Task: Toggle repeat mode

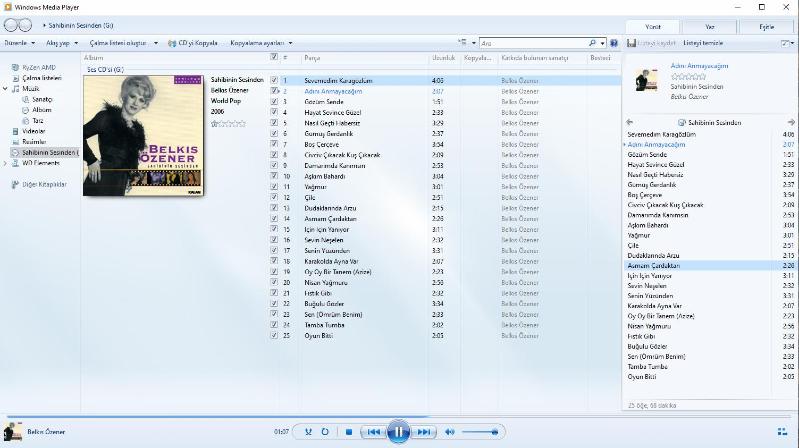Action: tap(325, 432)
